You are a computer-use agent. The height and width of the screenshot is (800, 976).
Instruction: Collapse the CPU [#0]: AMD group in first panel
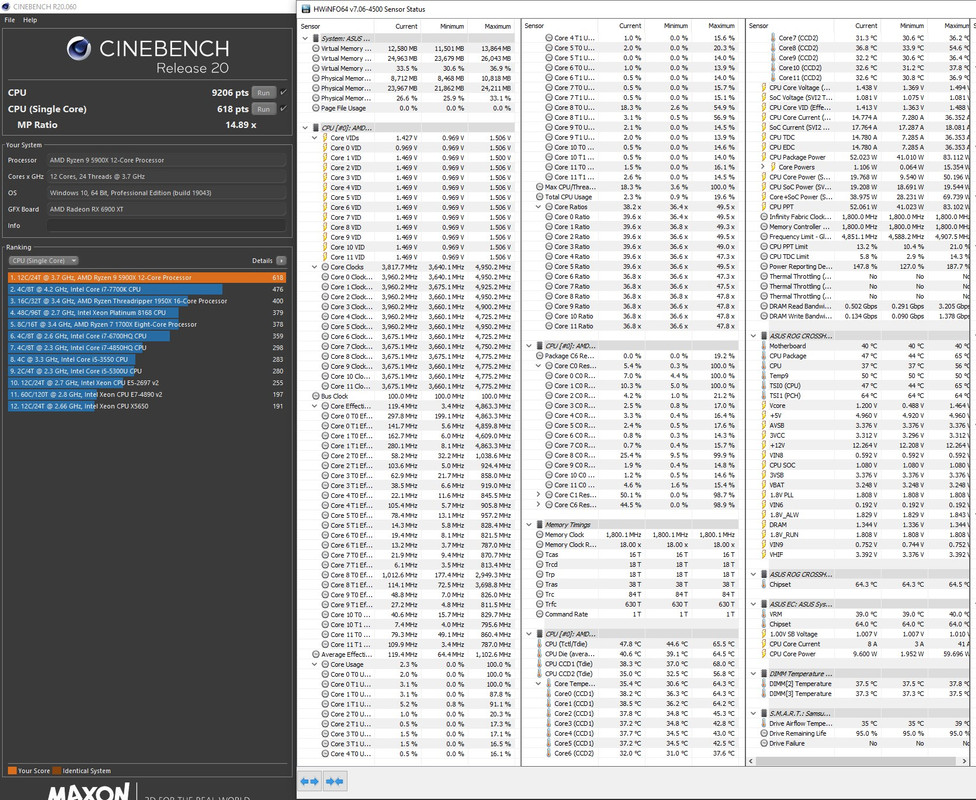point(305,128)
